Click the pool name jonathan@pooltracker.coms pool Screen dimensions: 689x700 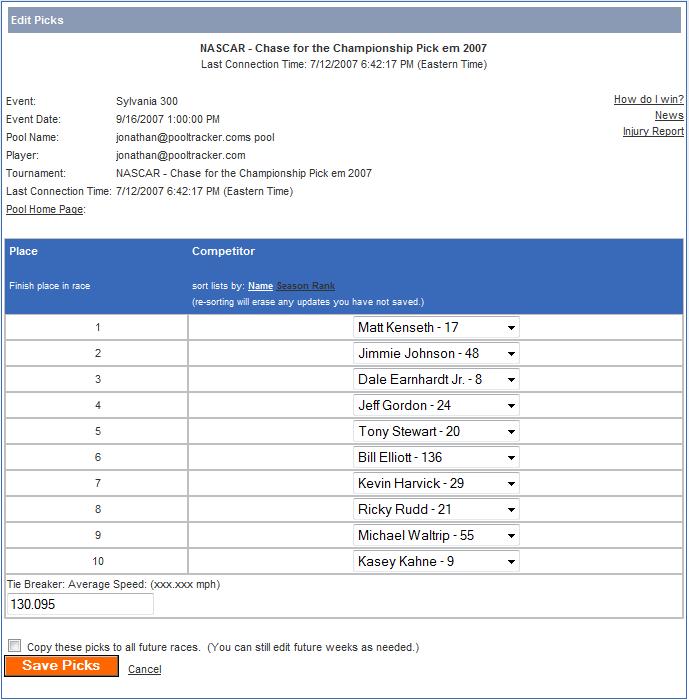(x=195, y=137)
